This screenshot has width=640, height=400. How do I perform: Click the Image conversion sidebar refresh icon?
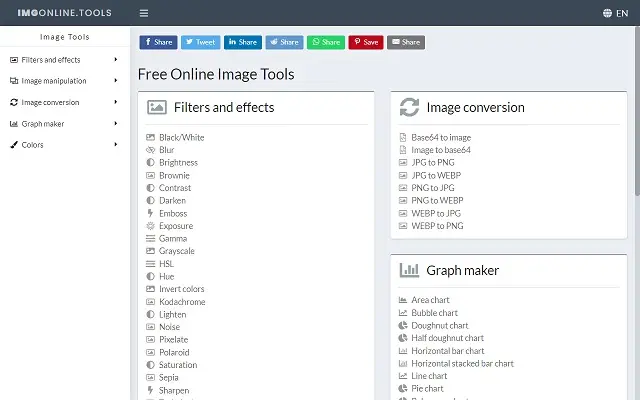[14, 102]
